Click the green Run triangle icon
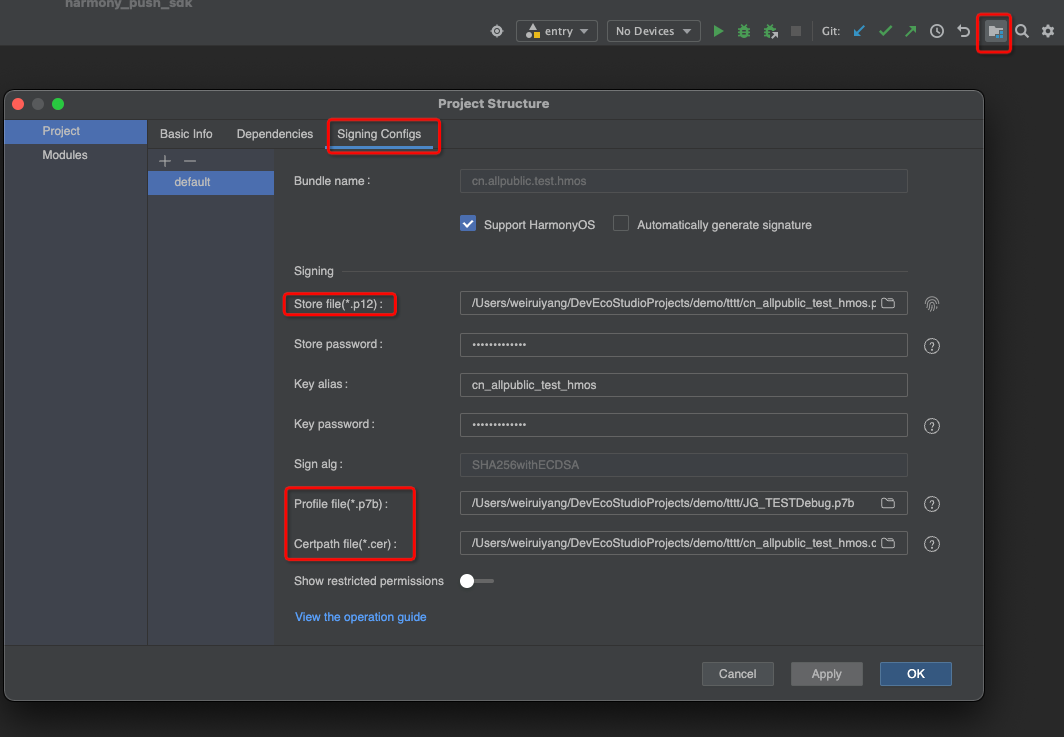The height and width of the screenshot is (737, 1064). [x=718, y=31]
